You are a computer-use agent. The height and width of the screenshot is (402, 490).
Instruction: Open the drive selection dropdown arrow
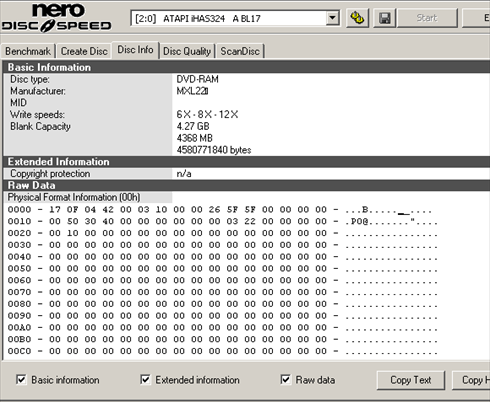[332, 18]
